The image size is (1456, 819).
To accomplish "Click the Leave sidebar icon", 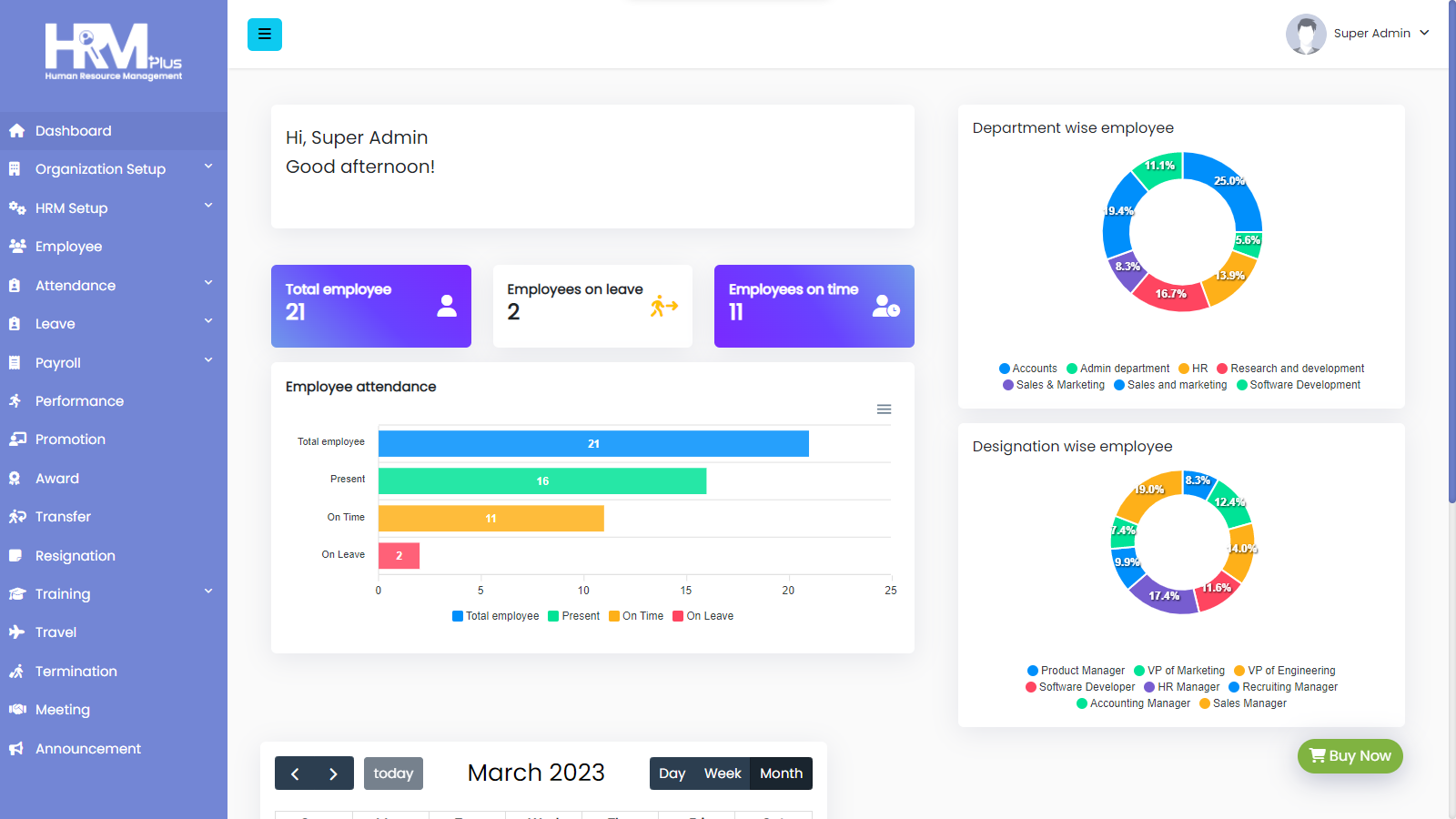I will [15, 324].
